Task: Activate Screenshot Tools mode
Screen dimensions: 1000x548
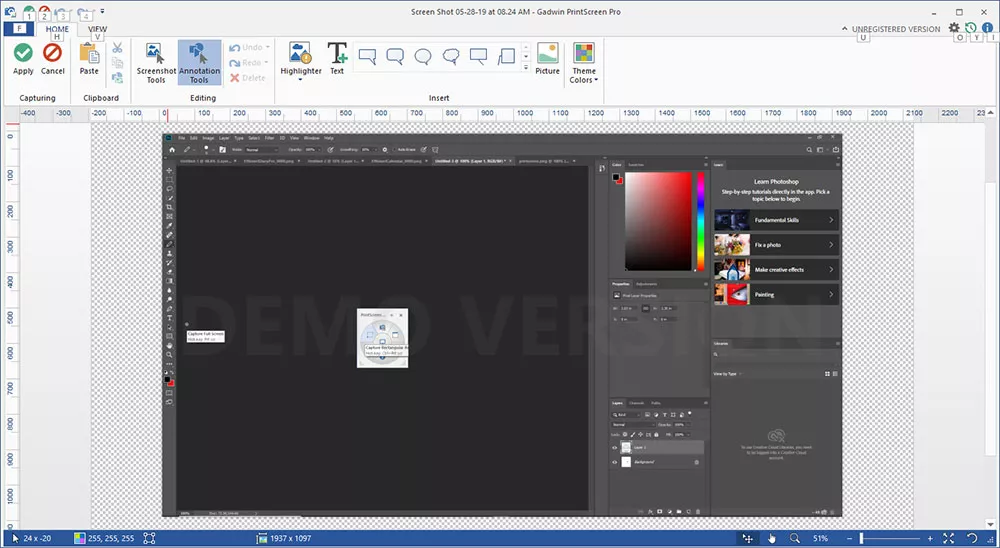Action: click(x=156, y=63)
